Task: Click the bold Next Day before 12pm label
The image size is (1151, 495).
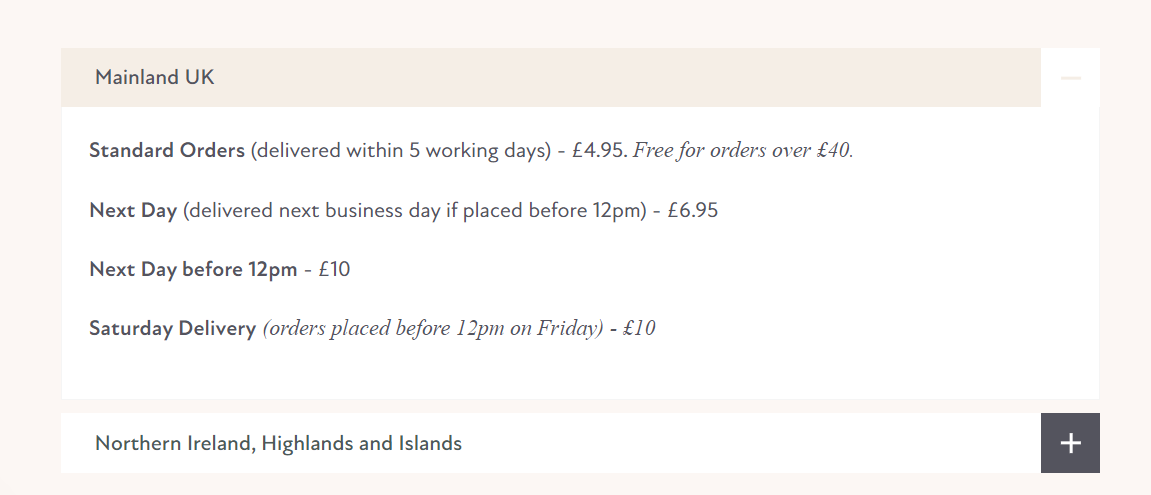Action: tap(193, 269)
